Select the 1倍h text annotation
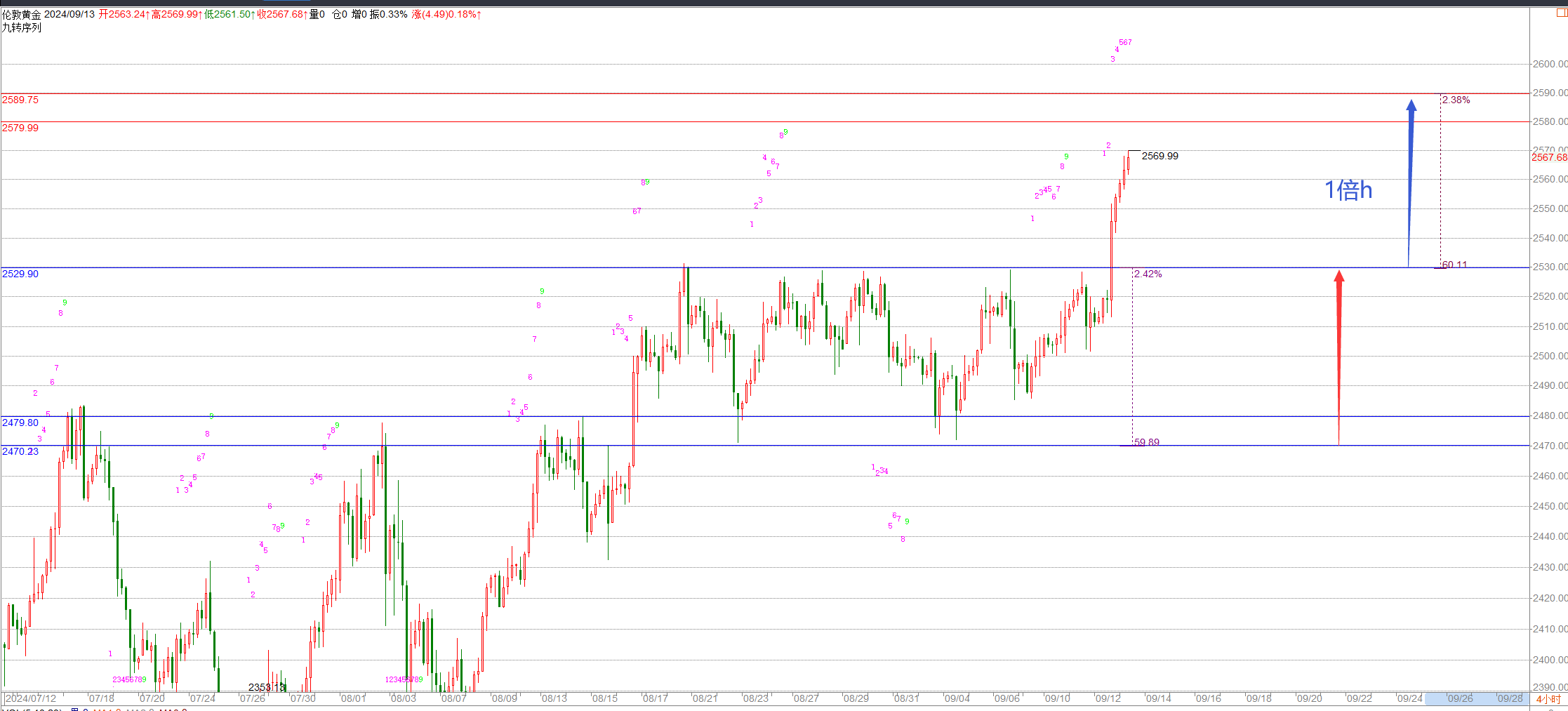Screen dimensions: 1568x711 click(x=1348, y=190)
